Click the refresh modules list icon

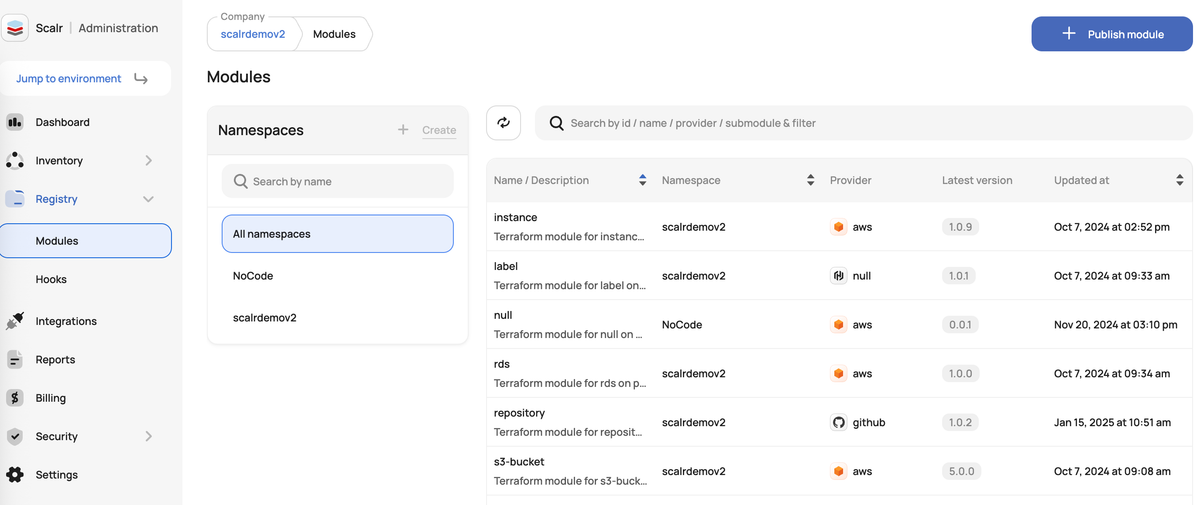[x=503, y=123]
